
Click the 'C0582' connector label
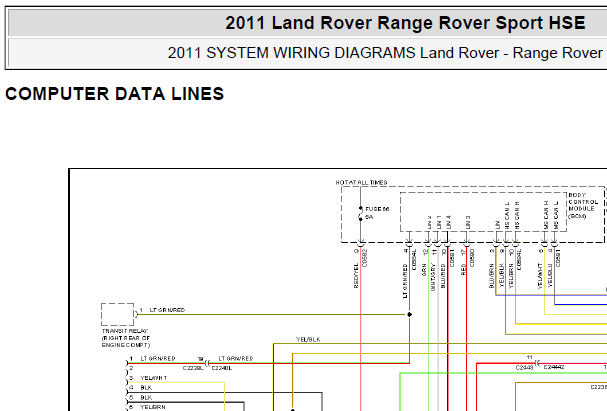point(364,258)
